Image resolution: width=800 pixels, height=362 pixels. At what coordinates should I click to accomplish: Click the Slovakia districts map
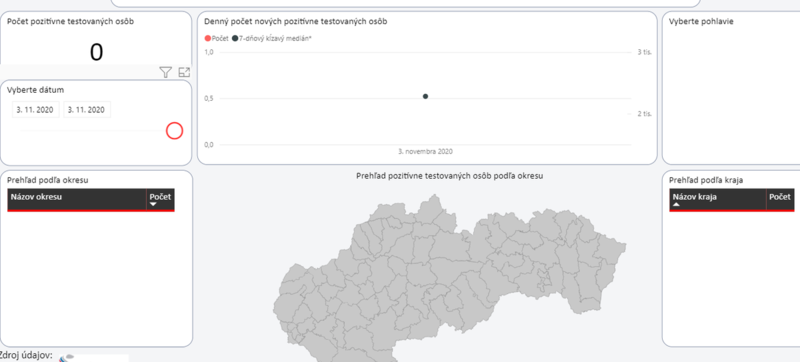[449, 278]
